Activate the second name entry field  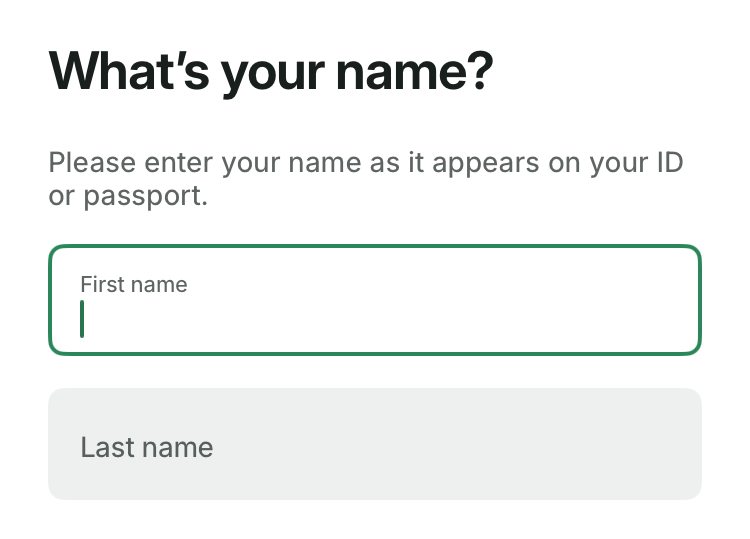click(374, 444)
